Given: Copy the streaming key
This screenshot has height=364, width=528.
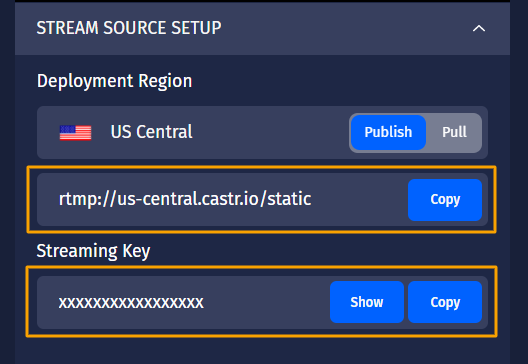Looking at the screenshot, I should click(445, 302).
